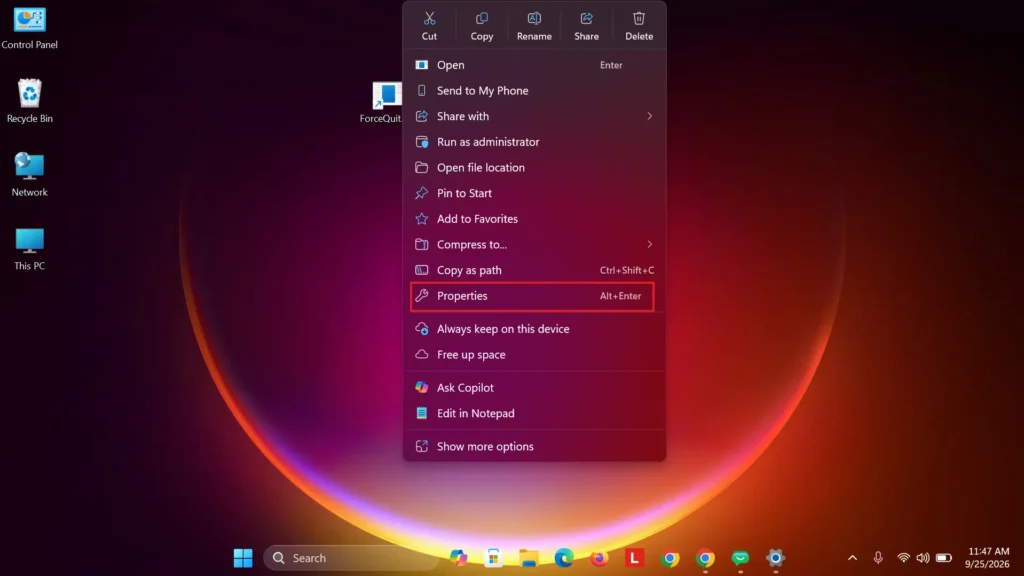Launch Firefox from the taskbar

point(599,558)
